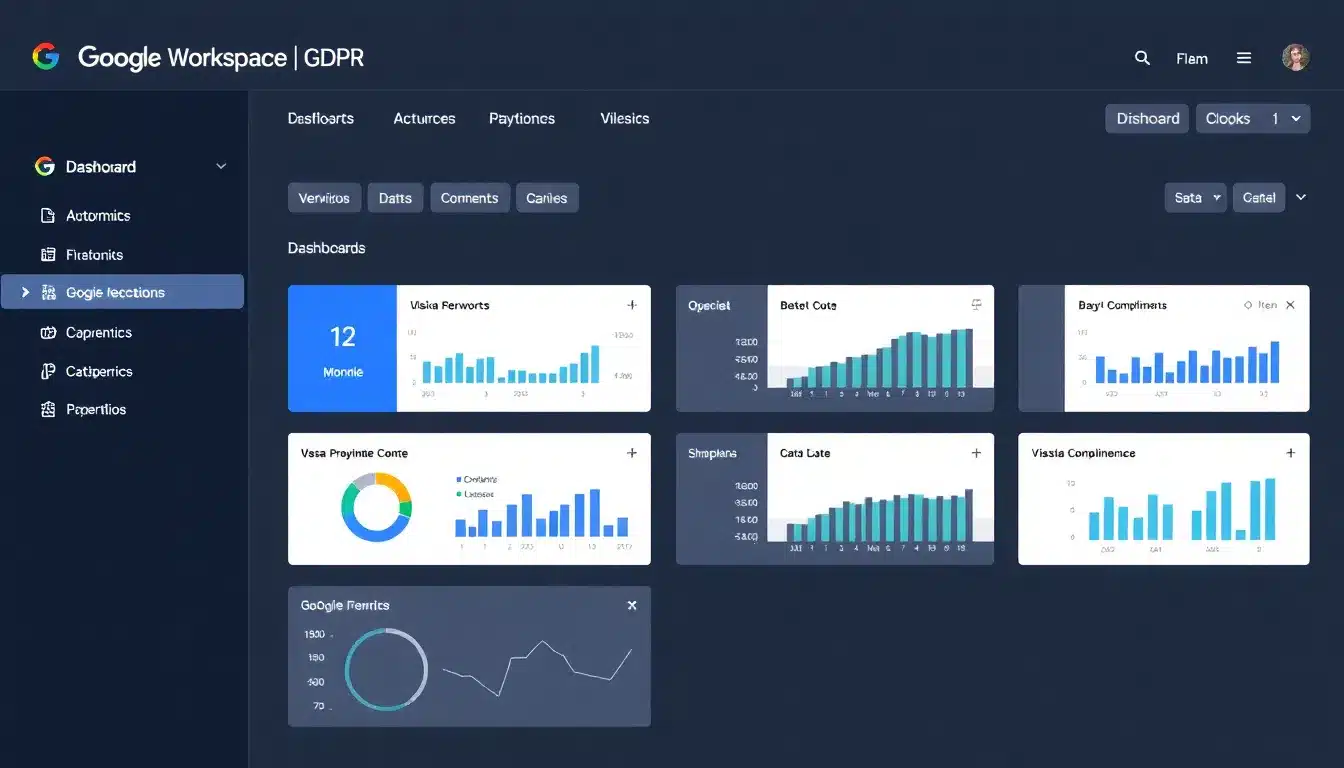Click the donut chart in Vsa Proyinte Conte card

378,510
